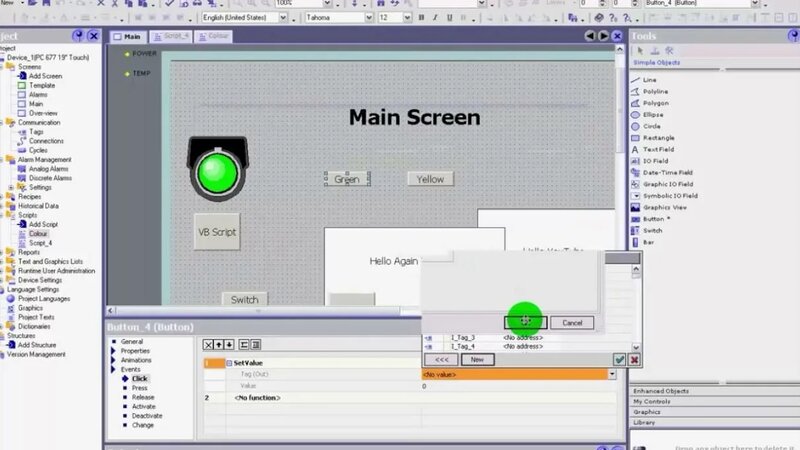Click the Italic formatting icon

coord(435,17)
